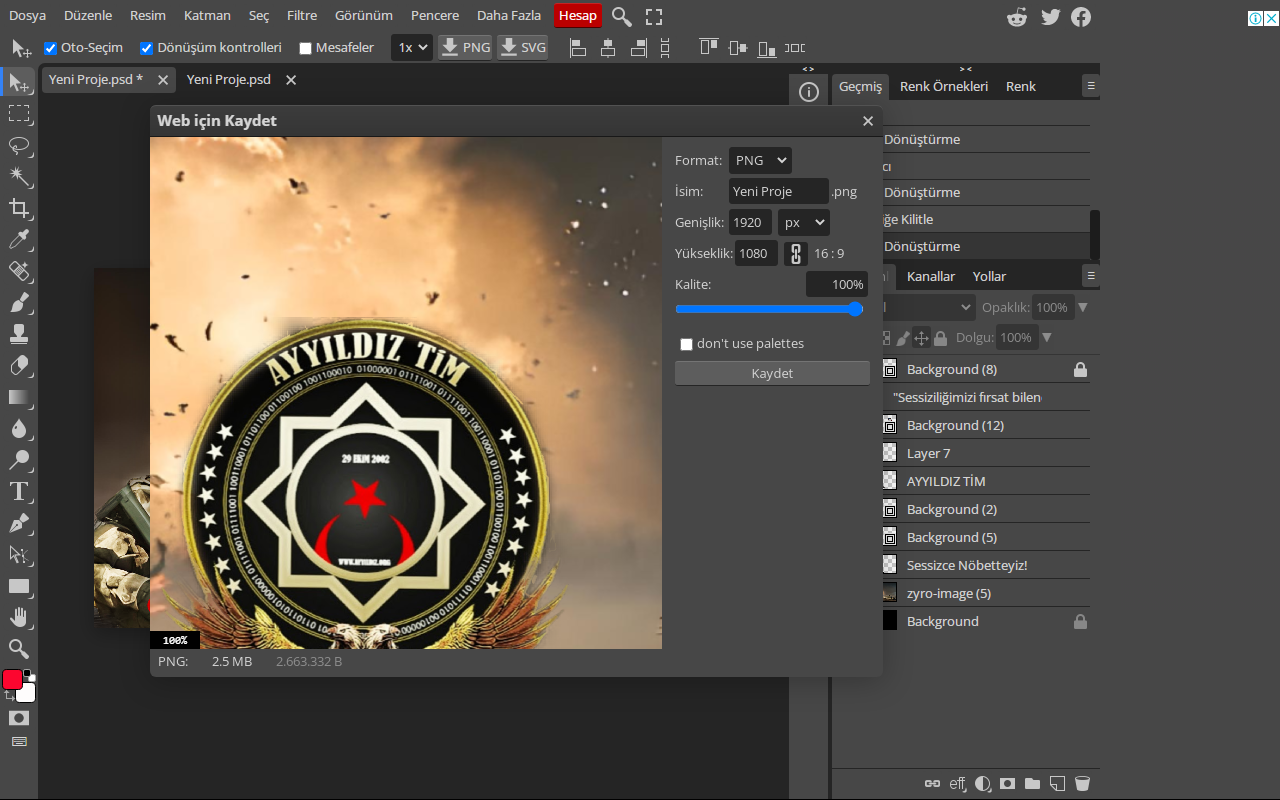Create new layer page icon

pyautogui.click(x=1057, y=784)
